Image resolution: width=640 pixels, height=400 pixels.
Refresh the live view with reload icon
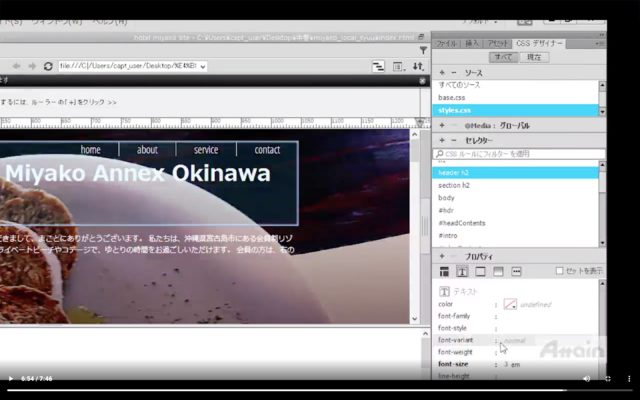coord(48,66)
